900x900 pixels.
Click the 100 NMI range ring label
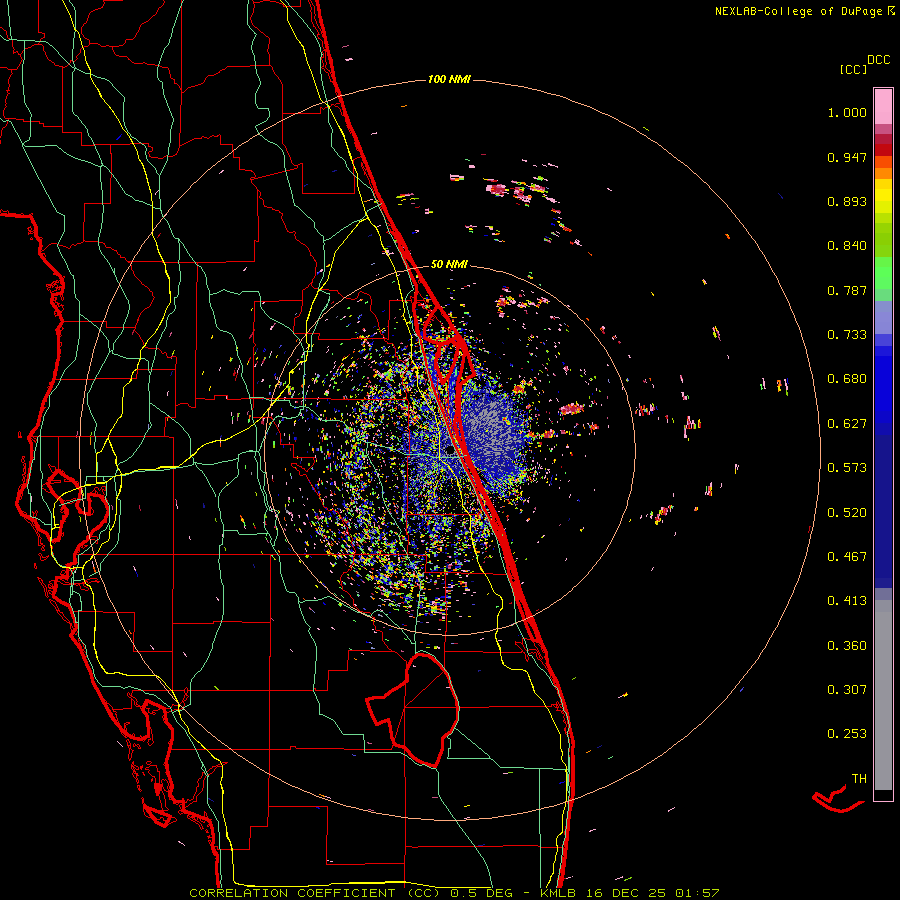pos(449,79)
